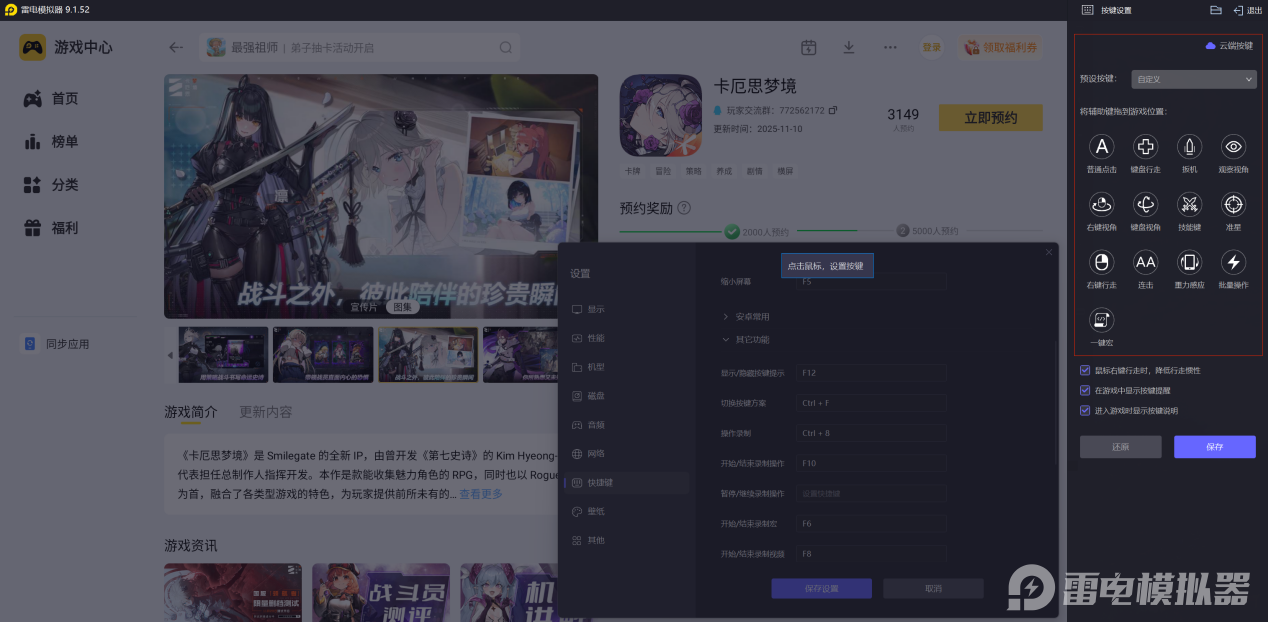Click the 切换按键方案 Ctrl + F field
The width and height of the screenshot is (1268, 622).
871,403
